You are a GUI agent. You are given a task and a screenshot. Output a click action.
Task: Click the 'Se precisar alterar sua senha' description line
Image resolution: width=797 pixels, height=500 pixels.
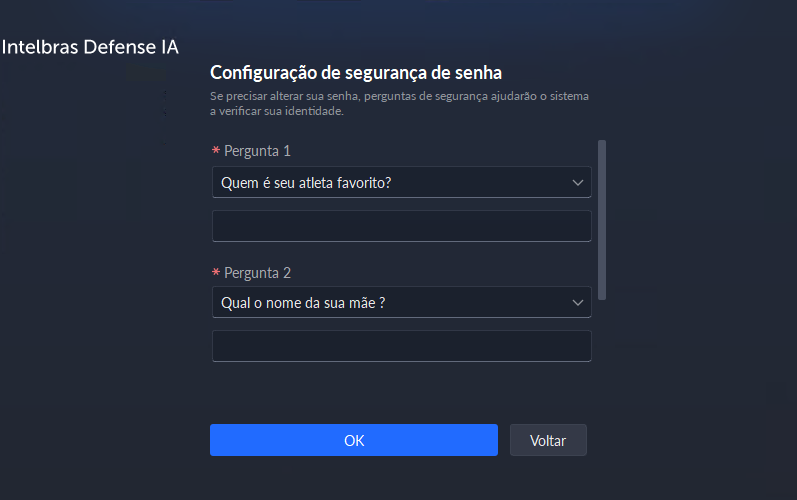point(400,97)
